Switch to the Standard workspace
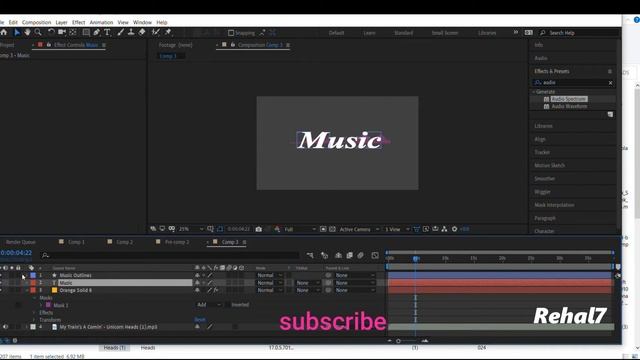 point(403,33)
